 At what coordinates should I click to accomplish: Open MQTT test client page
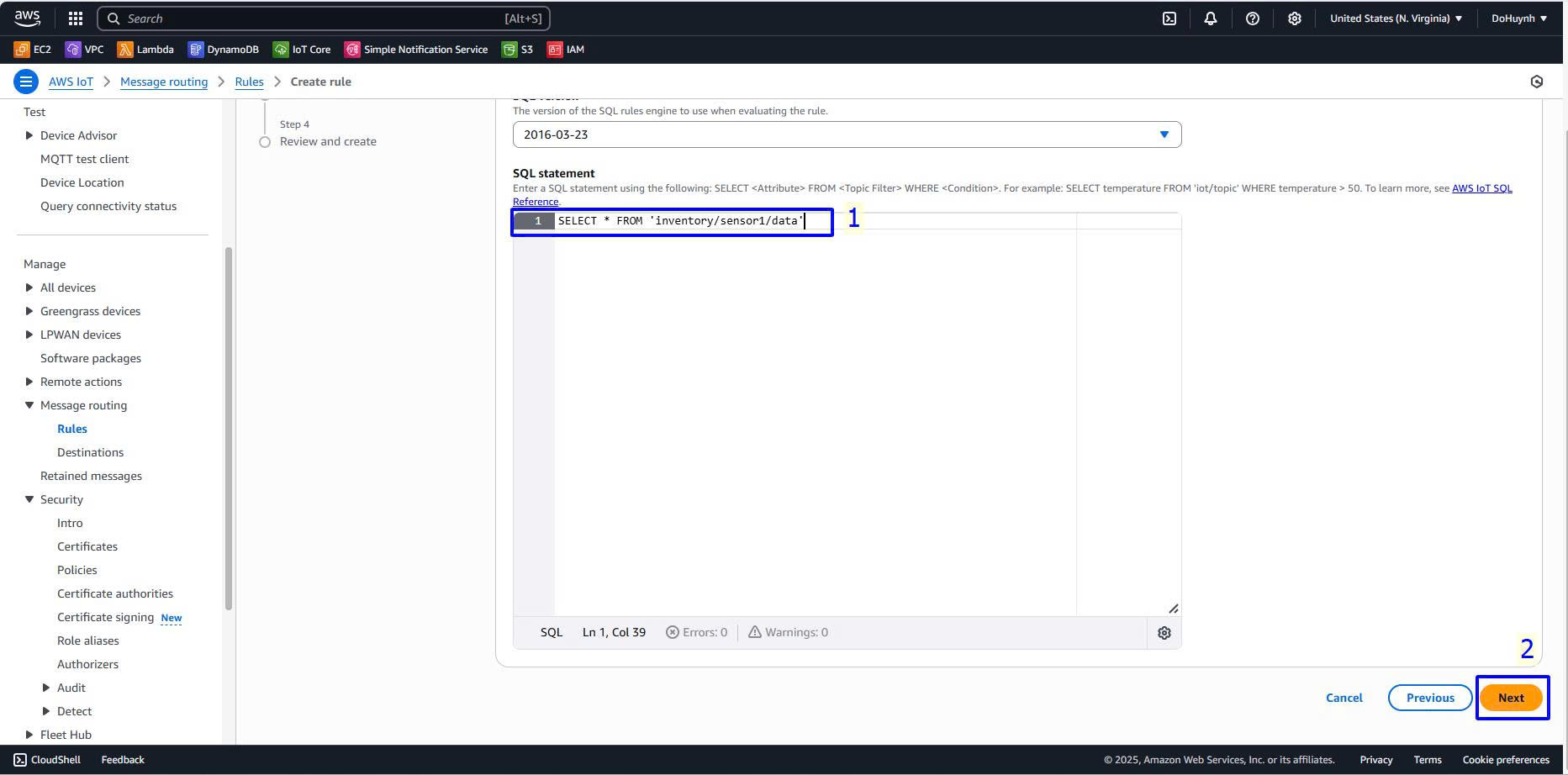(x=84, y=159)
